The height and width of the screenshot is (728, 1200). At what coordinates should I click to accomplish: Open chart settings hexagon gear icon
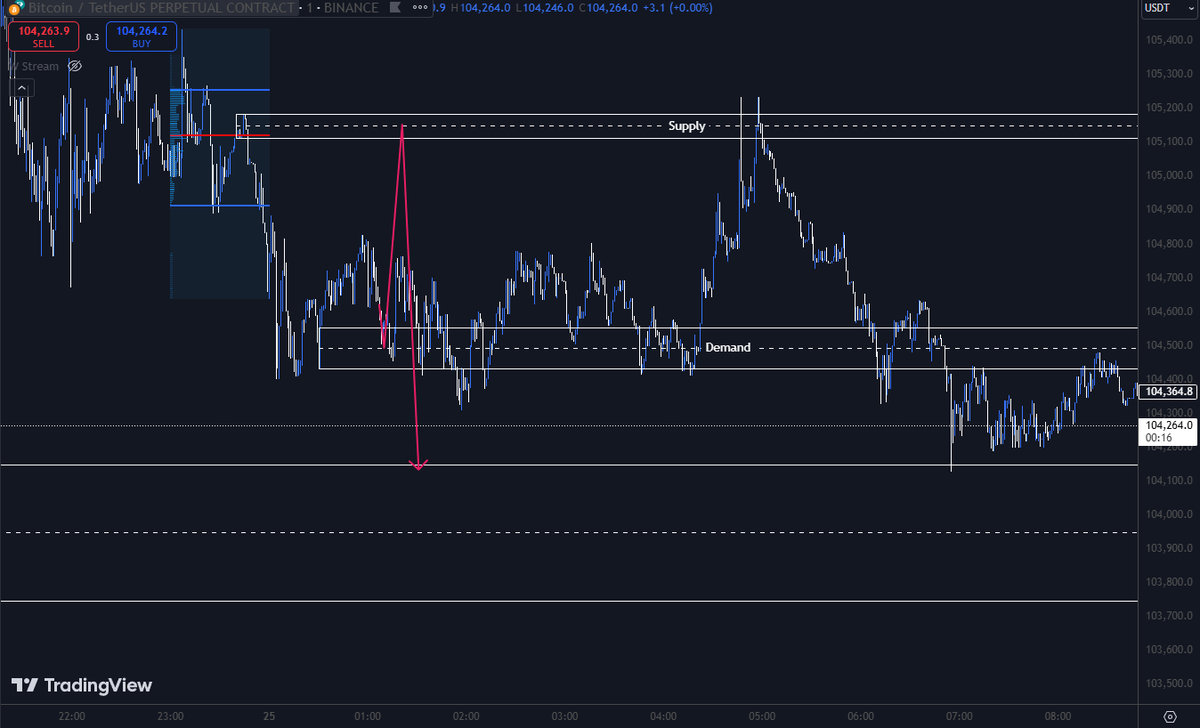(1170, 717)
